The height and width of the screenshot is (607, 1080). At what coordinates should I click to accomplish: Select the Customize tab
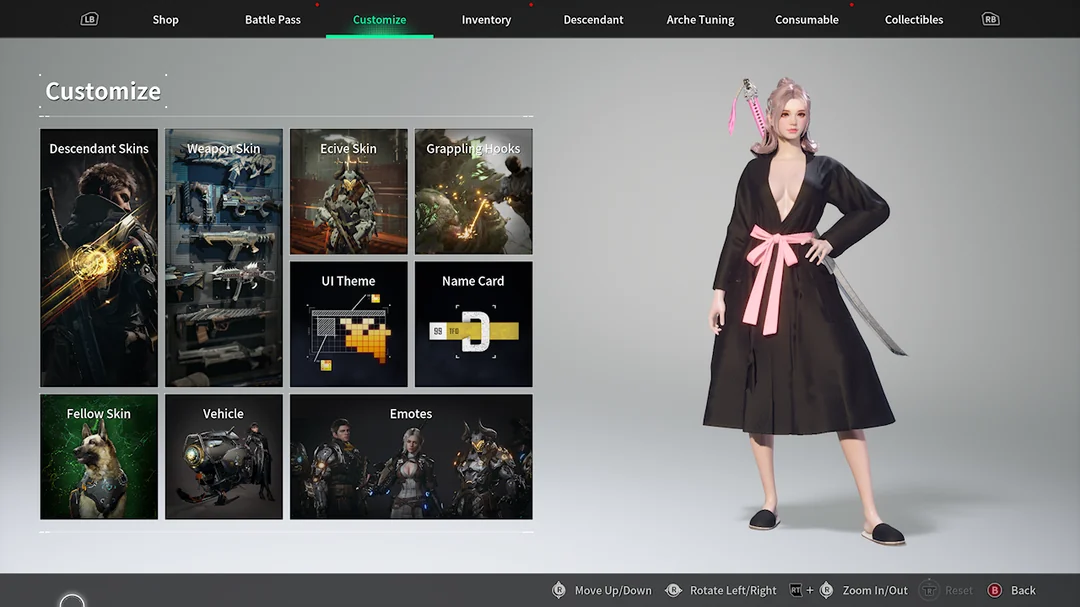(x=380, y=19)
